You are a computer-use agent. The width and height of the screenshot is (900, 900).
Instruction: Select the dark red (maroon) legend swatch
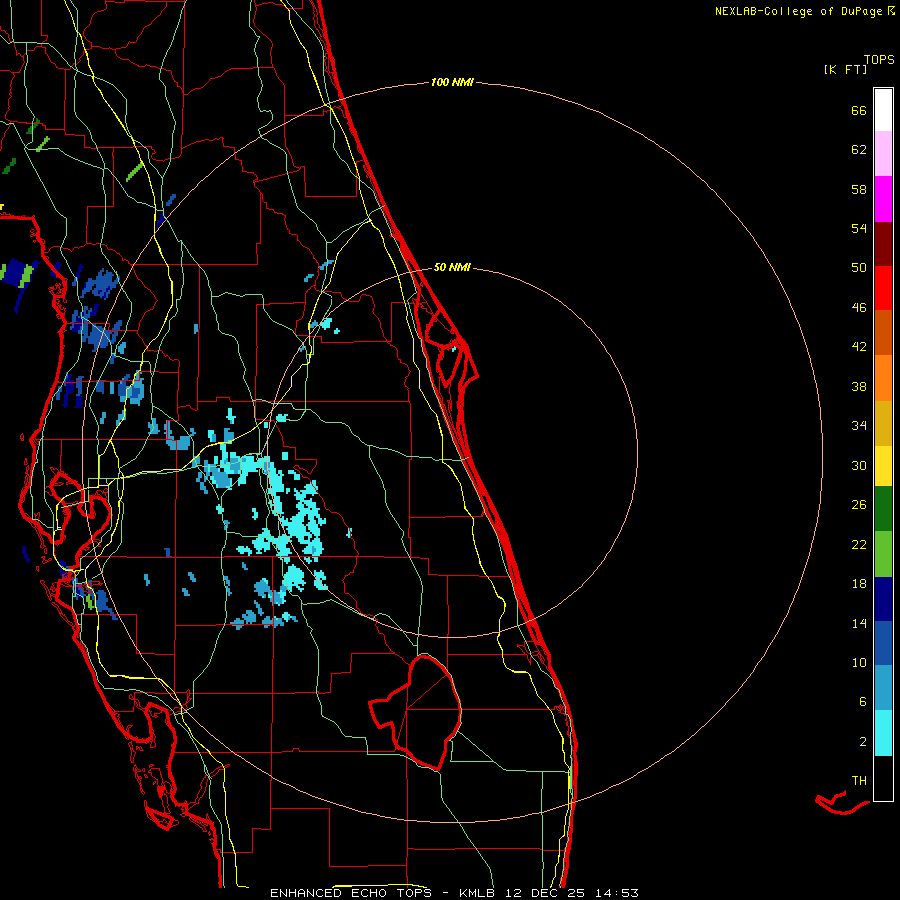[883, 244]
